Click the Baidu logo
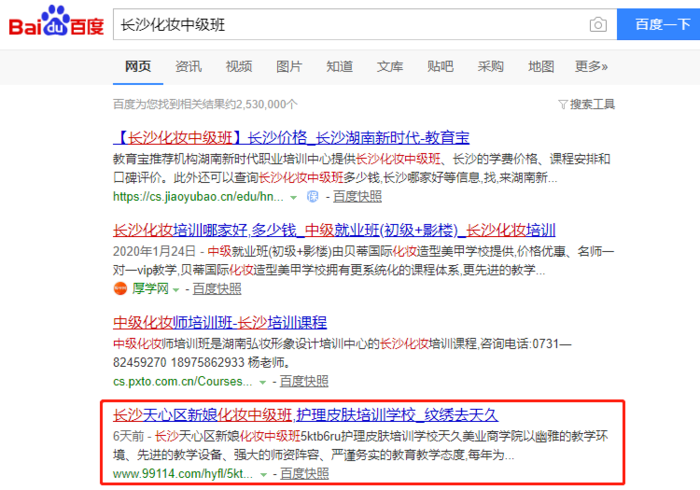 coord(56,21)
